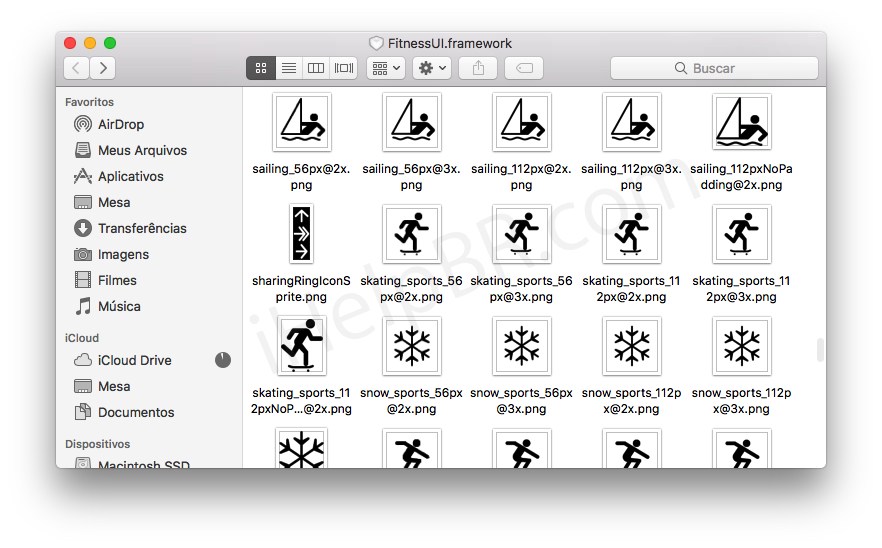Click the FitnessUI.framework title proxy icon
The width and height of the screenshot is (882, 548).
click(376, 43)
